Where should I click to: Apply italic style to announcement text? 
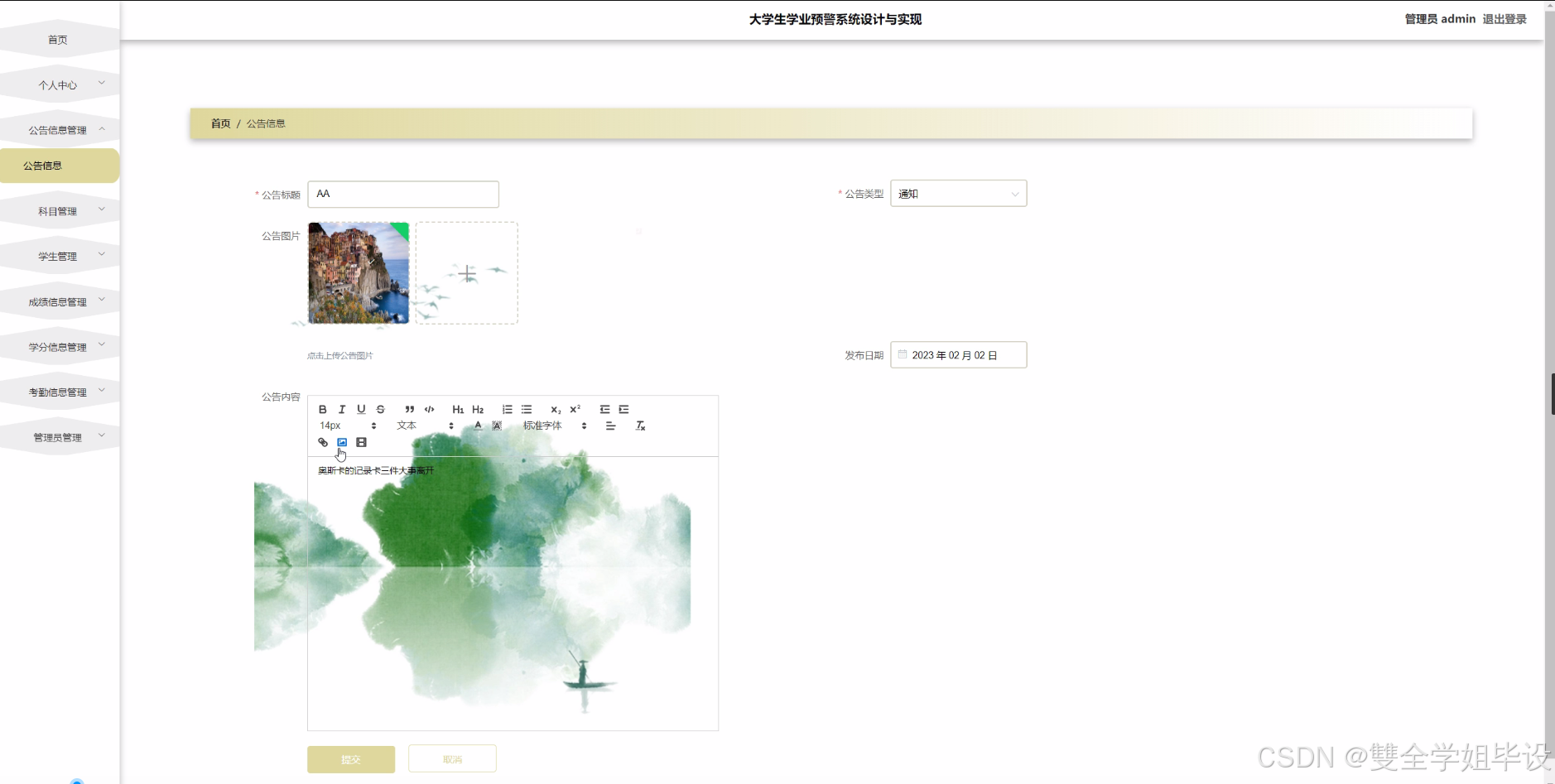[x=342, y=409]
